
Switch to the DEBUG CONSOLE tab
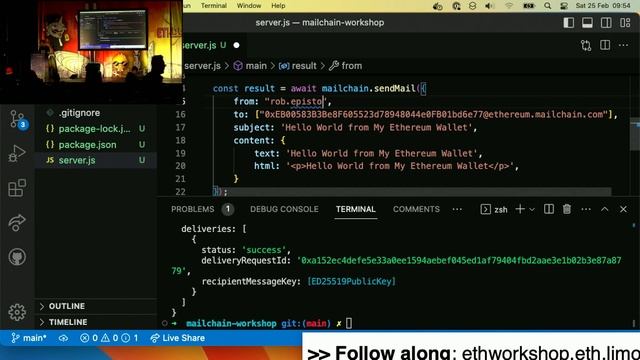tap(284, 209)
